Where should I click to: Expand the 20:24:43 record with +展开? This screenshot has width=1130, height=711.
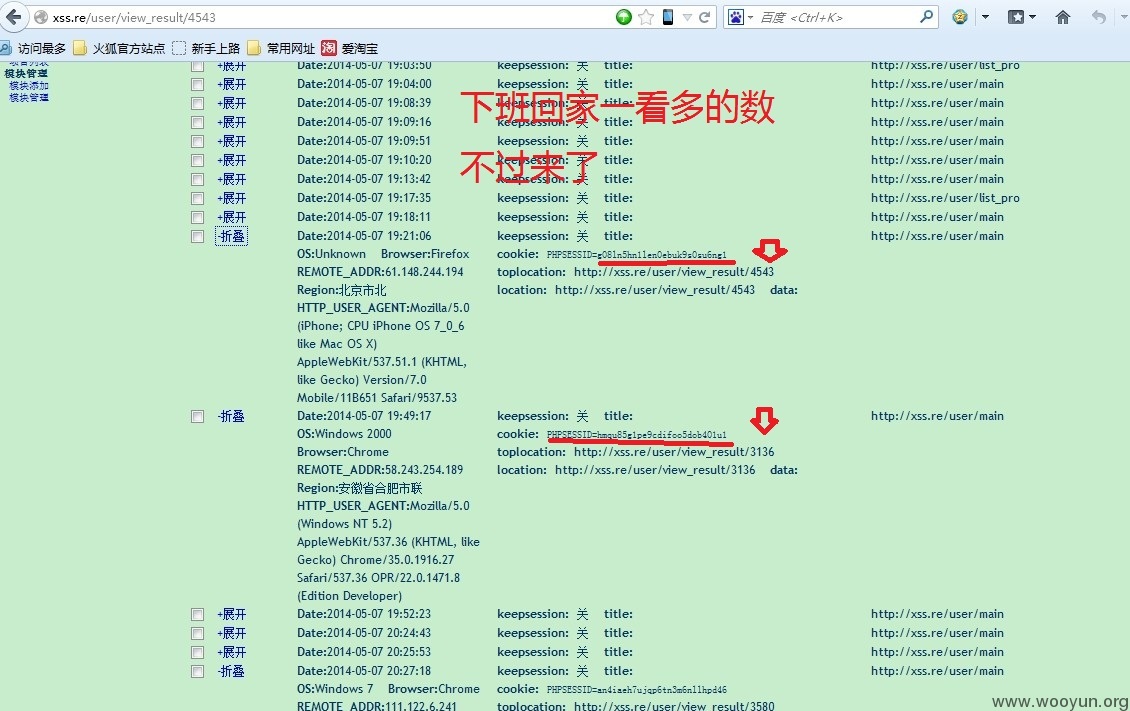231,633
